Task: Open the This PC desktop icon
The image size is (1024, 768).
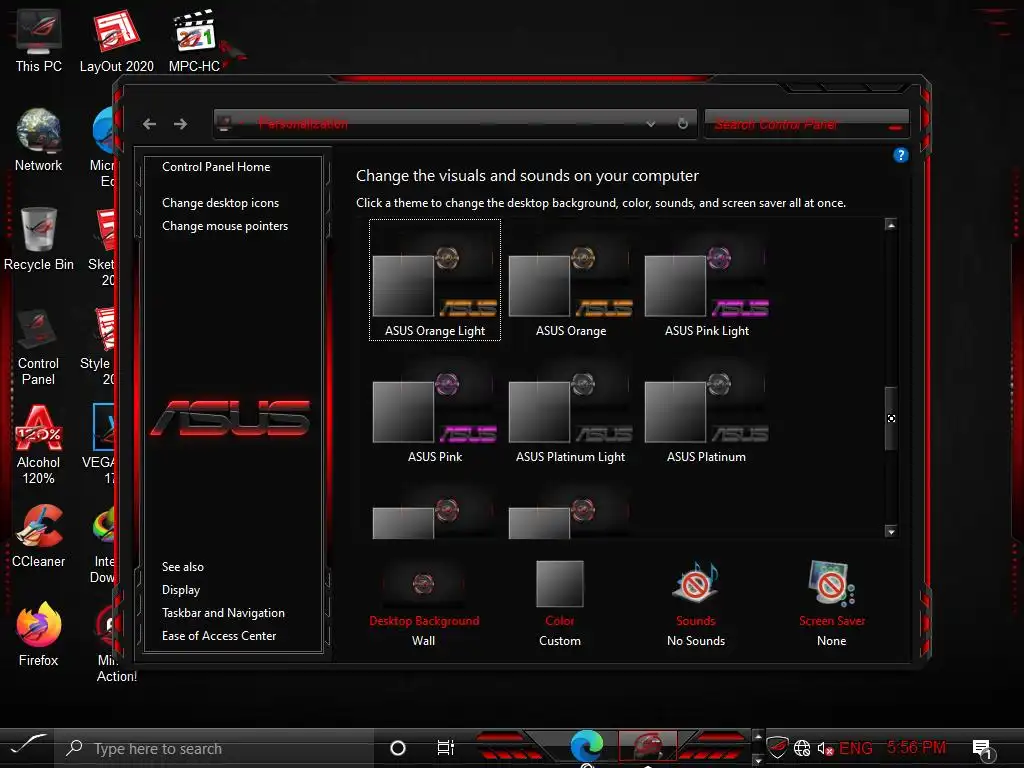Action: point(39,40)
